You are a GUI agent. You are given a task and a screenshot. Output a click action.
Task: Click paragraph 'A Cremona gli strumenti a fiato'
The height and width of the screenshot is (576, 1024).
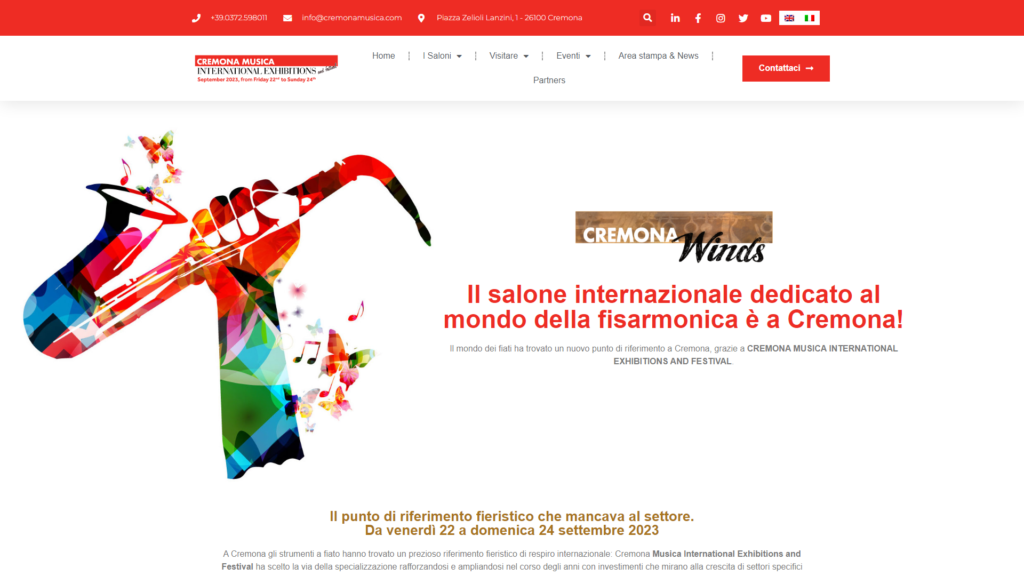click(x=511, y=560)
